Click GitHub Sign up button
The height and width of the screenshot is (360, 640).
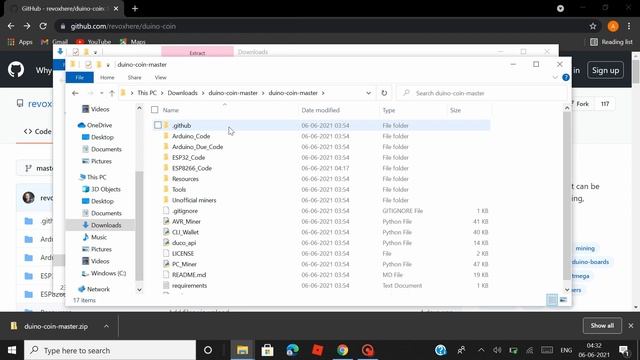point(605,70)
